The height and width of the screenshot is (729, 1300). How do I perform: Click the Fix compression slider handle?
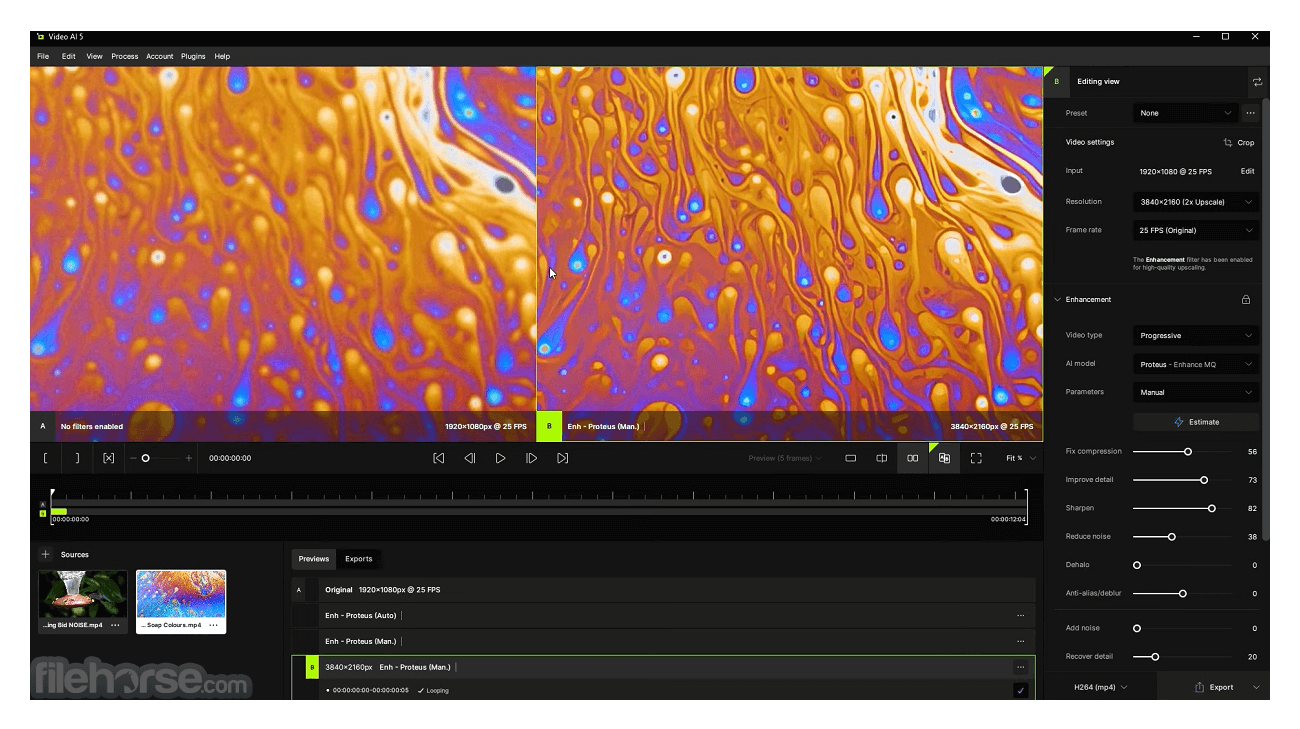[x=1188, y=452]
